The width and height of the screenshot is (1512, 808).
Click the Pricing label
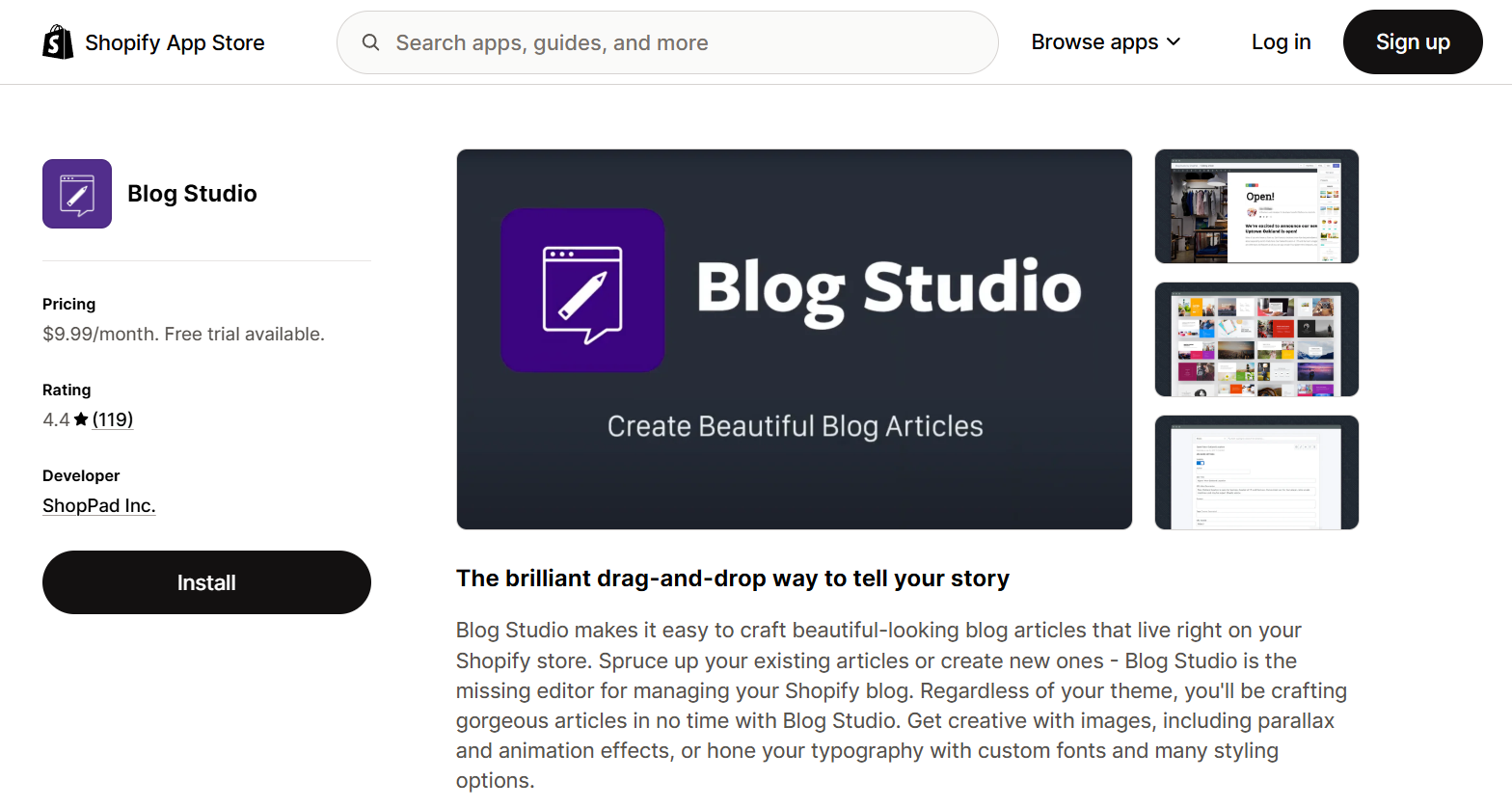pos(68,304)
